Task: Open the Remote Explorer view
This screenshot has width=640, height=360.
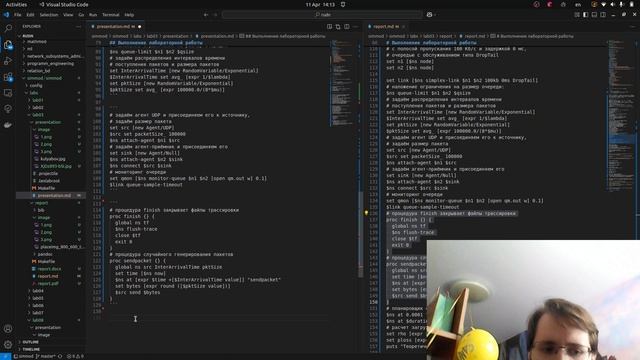Action: 8,93
